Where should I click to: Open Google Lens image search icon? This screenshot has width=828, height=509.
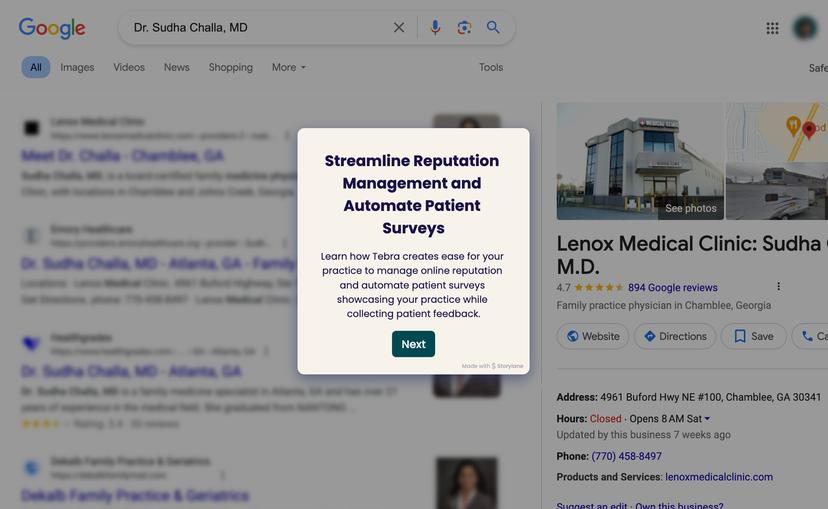[x=464, y=27]
